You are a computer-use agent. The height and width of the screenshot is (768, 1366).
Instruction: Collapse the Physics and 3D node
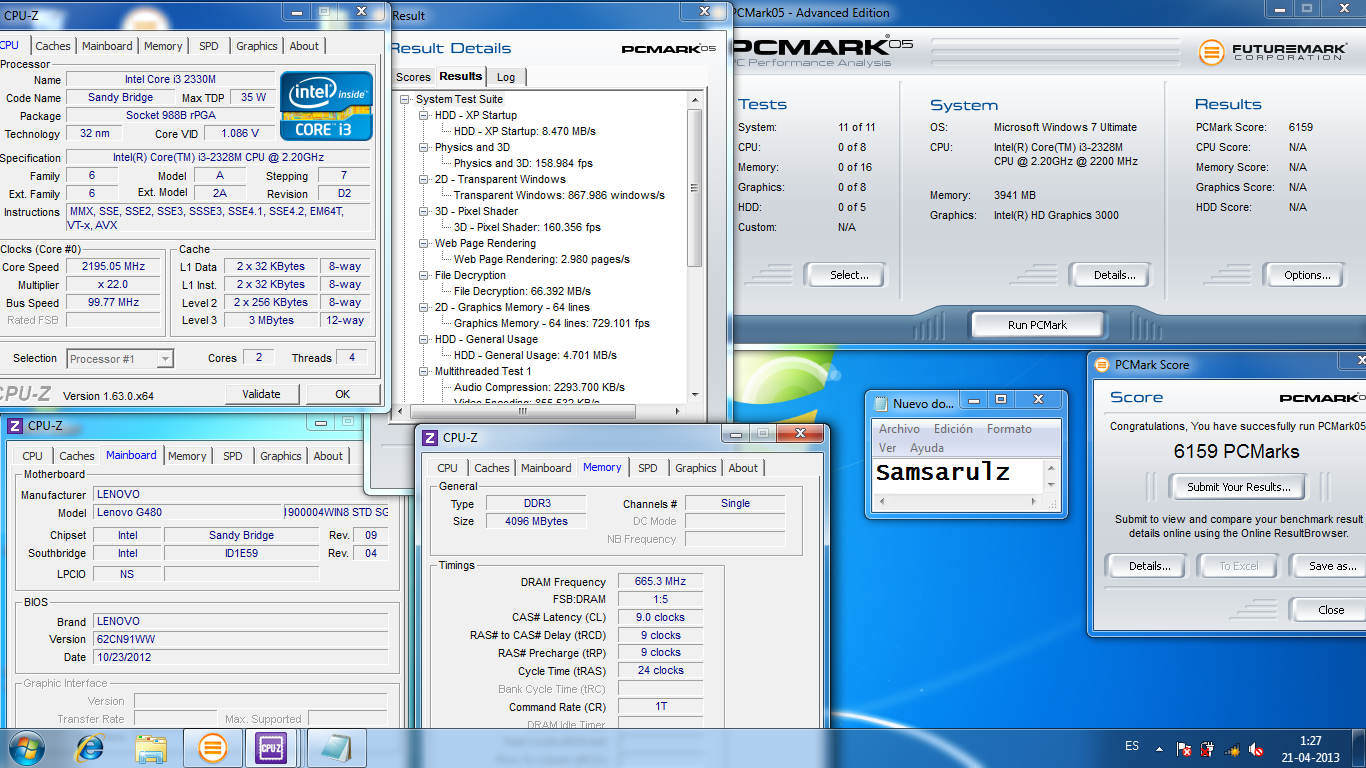click(424, 147)
